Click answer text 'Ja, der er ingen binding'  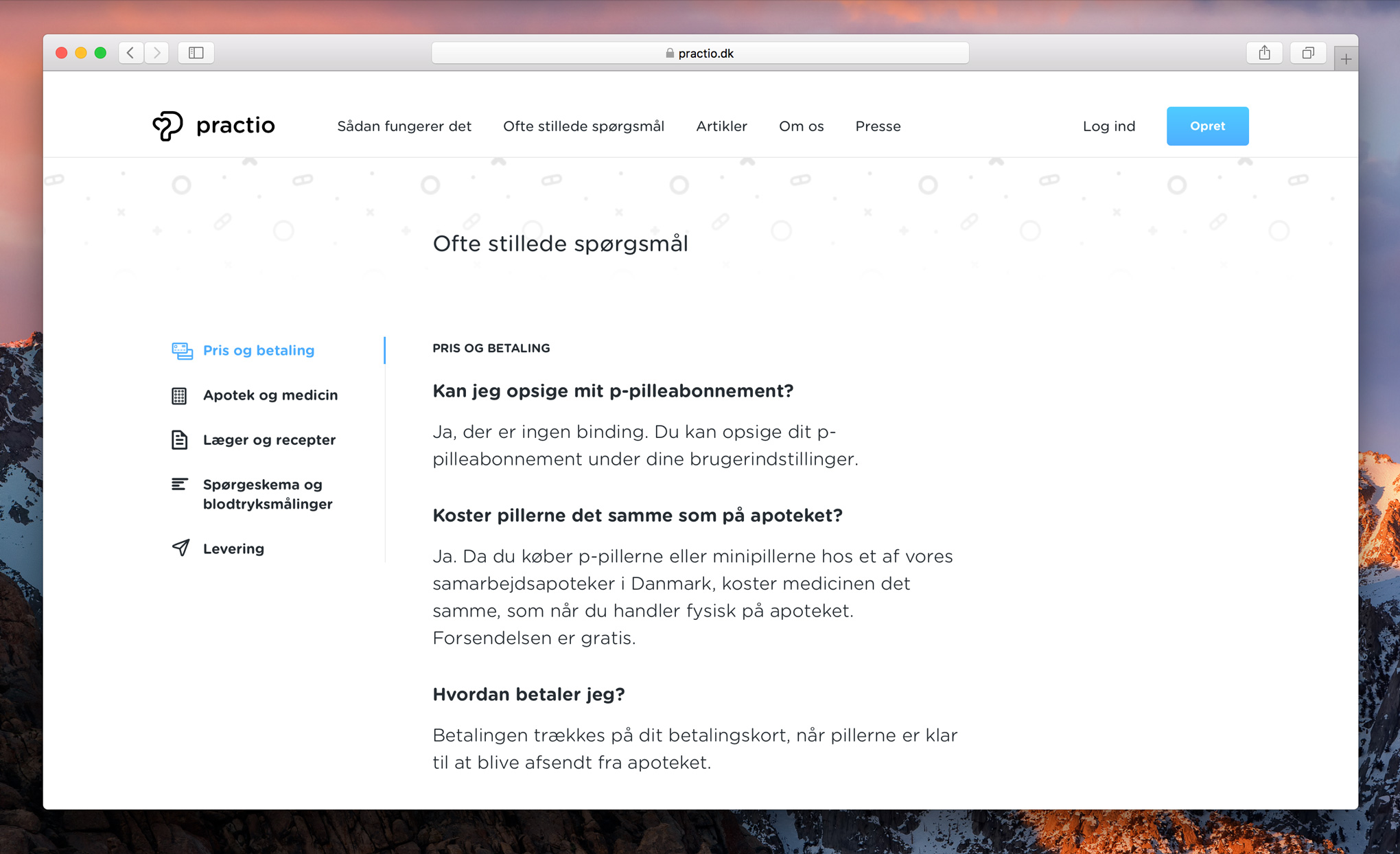tap(540, 432)
